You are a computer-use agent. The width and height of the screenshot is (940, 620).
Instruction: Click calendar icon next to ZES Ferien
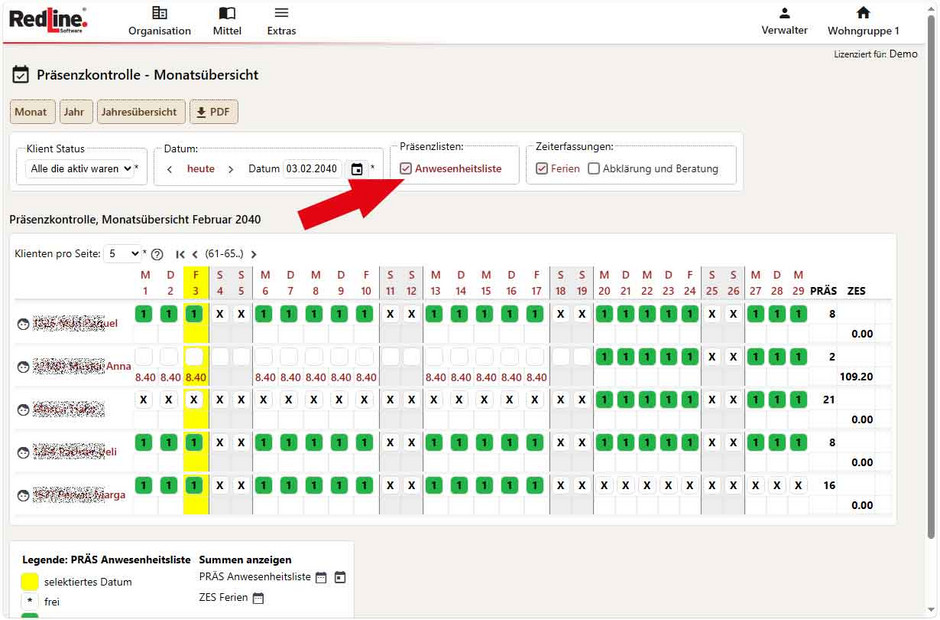click(258, 598)
